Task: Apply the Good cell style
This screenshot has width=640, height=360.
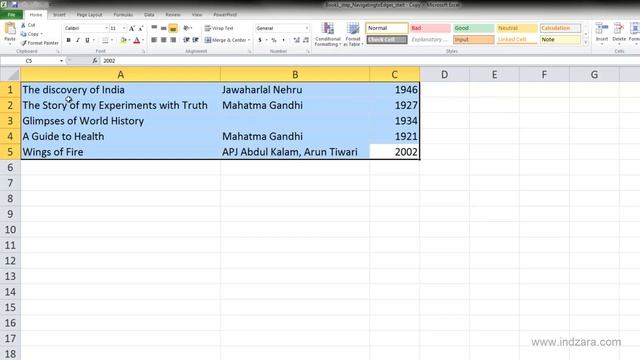Action: coord(473,28)
